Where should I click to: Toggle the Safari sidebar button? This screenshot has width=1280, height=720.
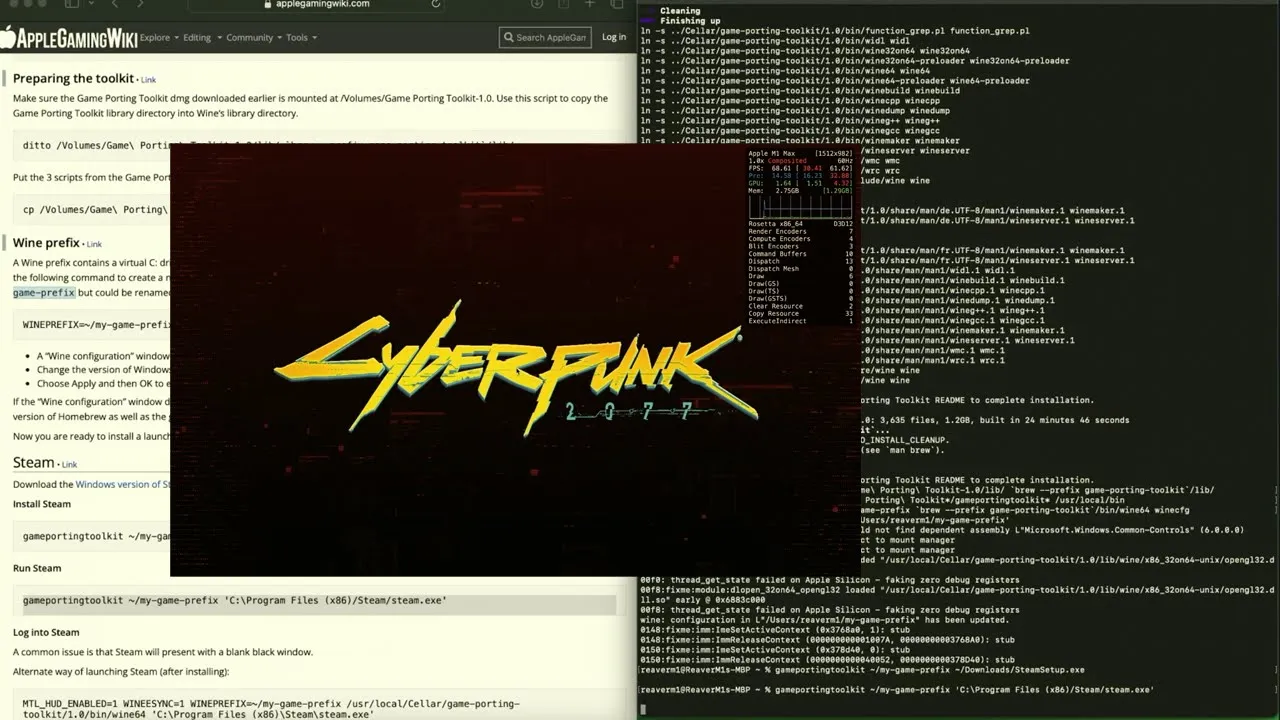pos(72,4)
